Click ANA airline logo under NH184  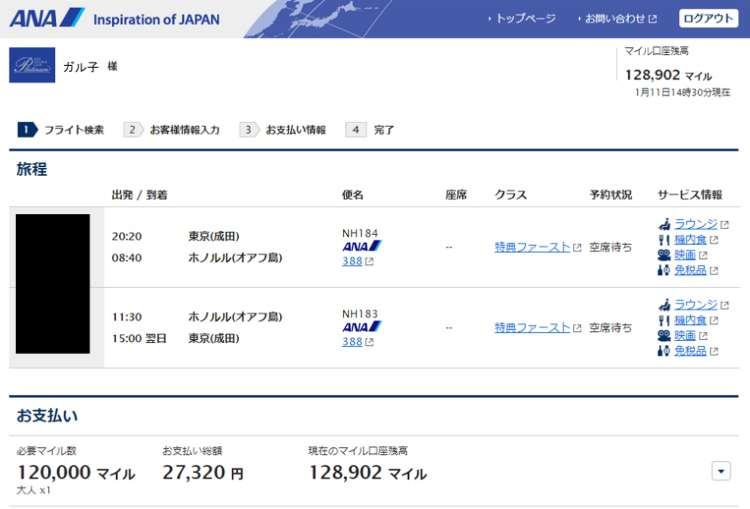(x=362, y=246)
